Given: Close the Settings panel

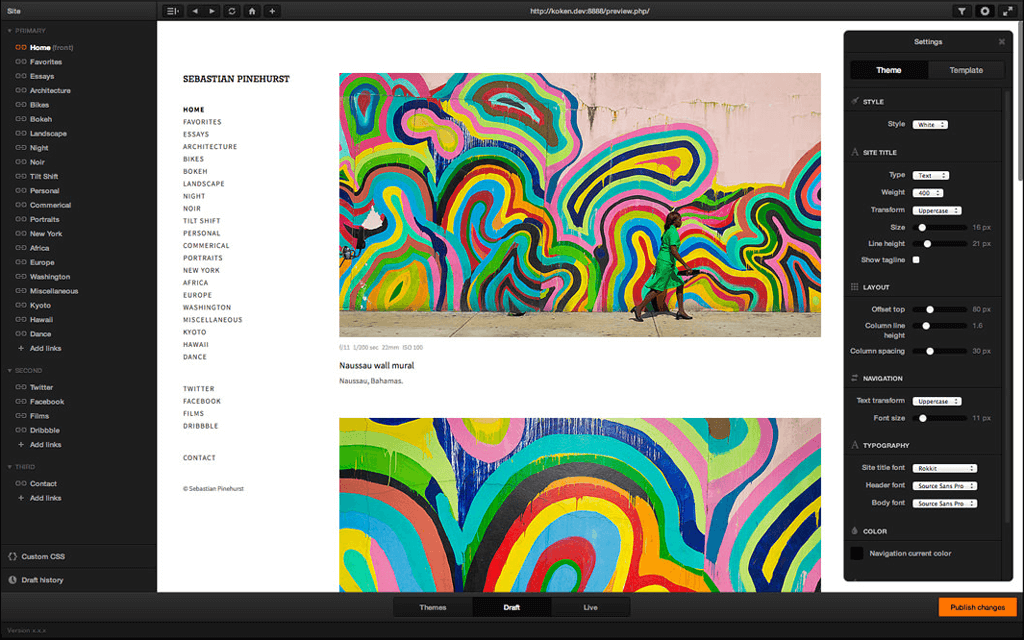Looking at the screenshot, I should pos(1002,42).
